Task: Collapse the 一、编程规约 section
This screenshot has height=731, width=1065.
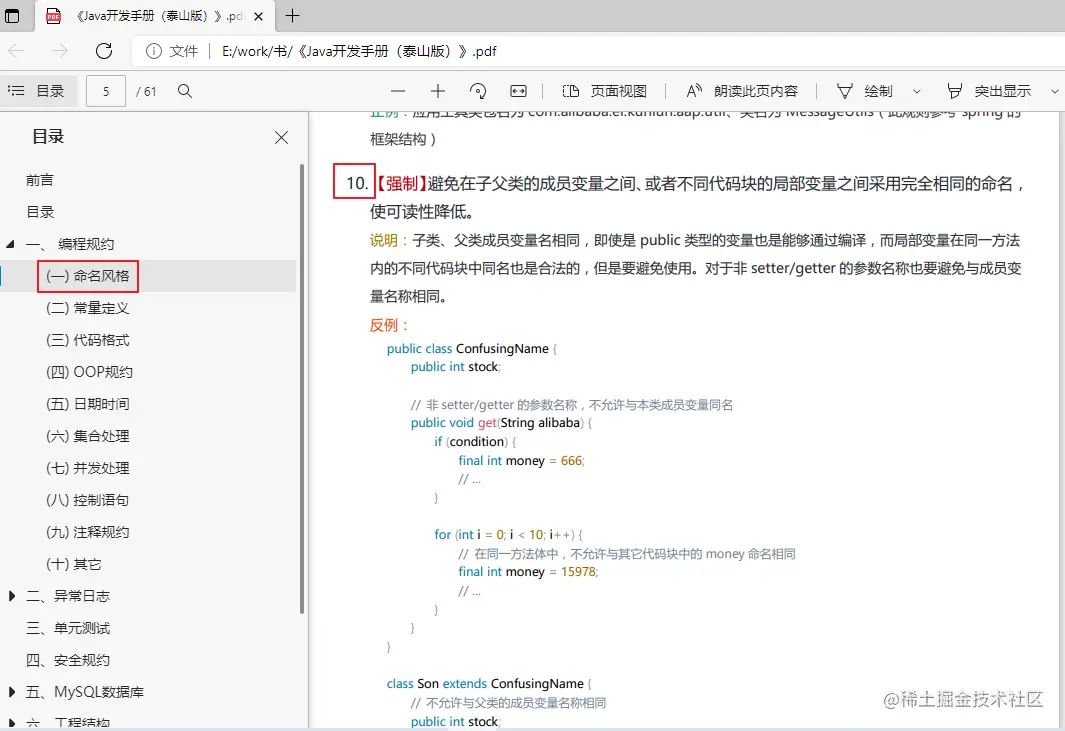Action: (10, 243)
